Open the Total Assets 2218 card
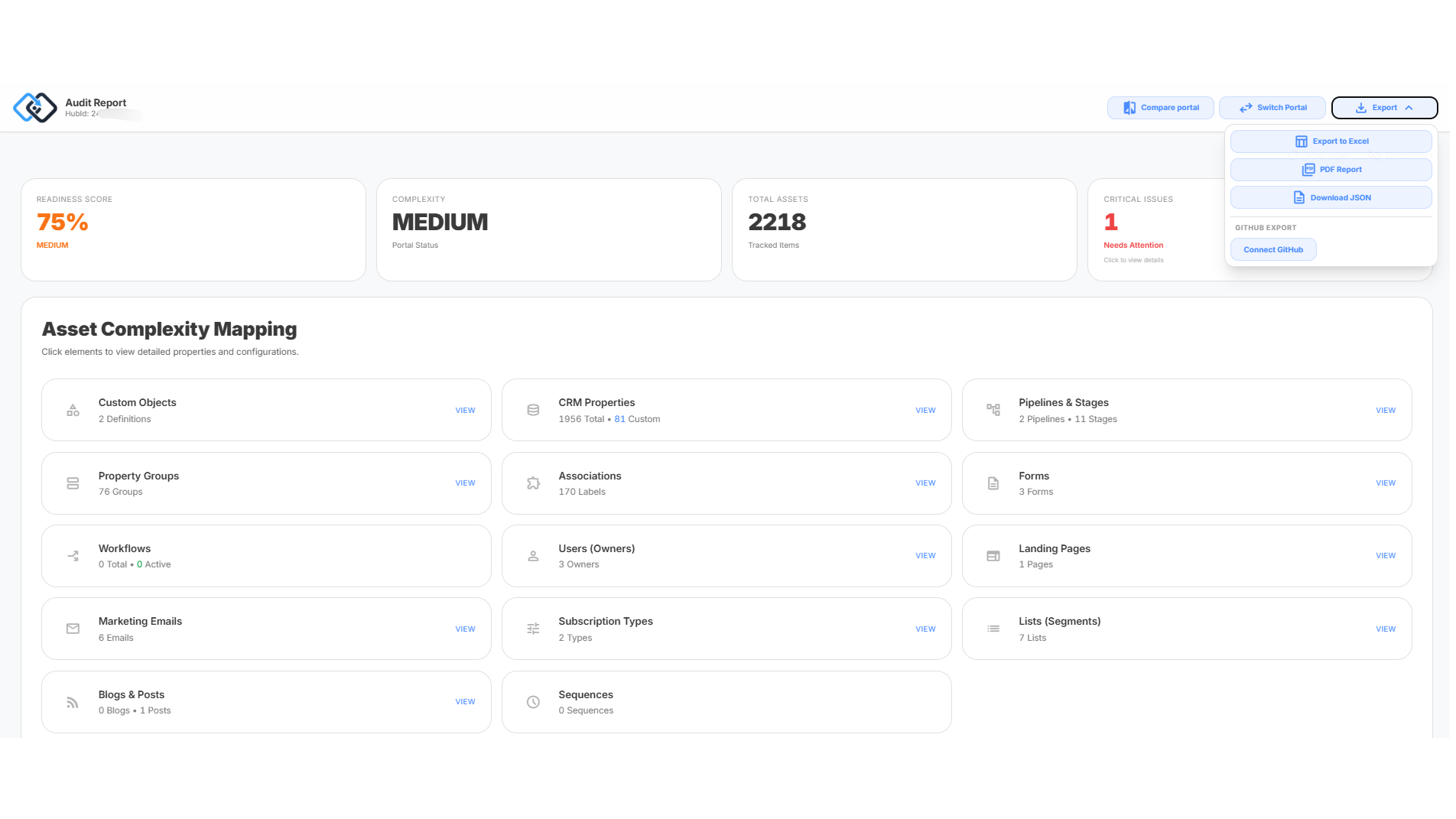Screen dimensions: 1456x819 904,230
